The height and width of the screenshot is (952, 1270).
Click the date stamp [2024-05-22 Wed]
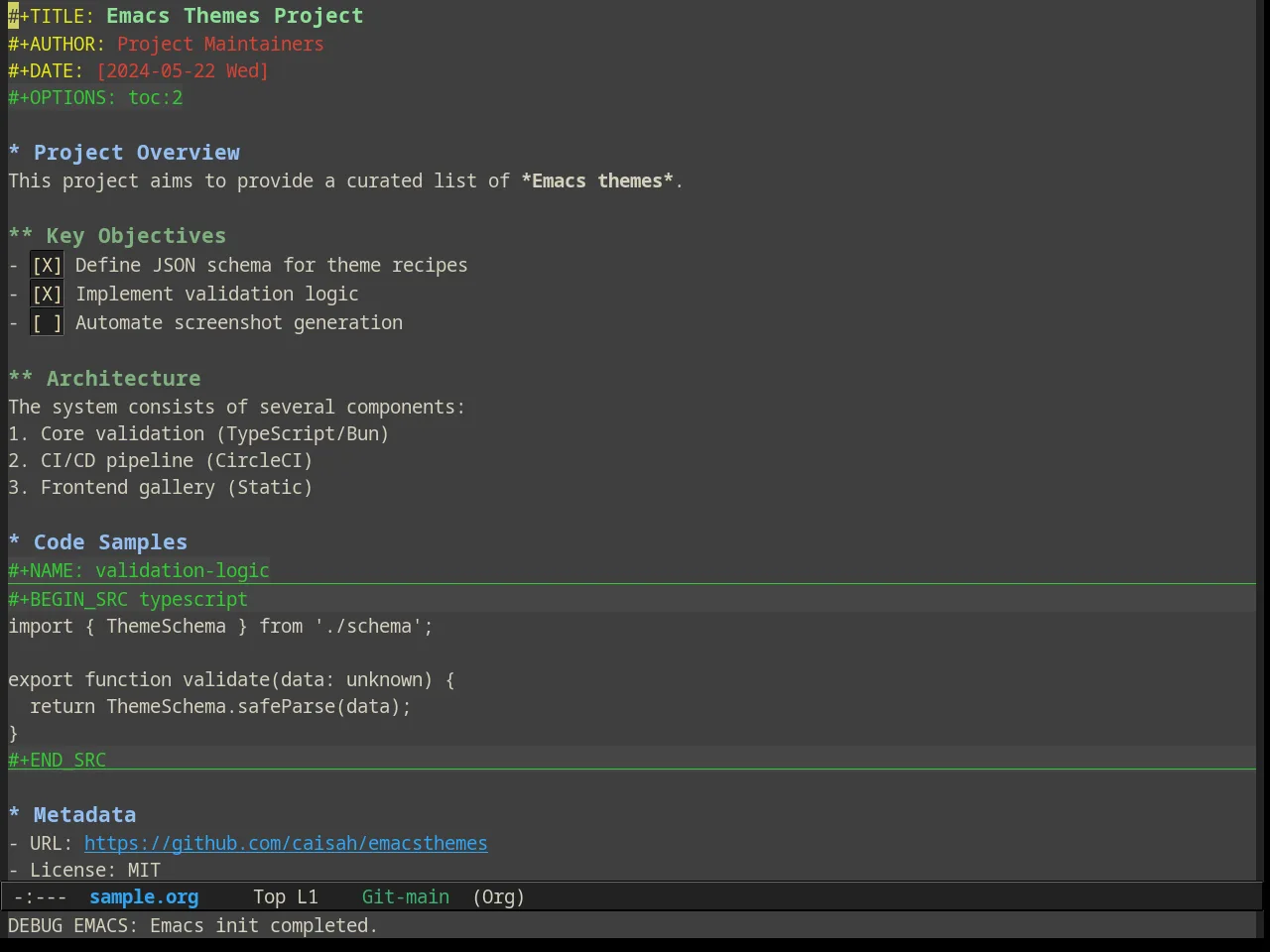(x=183, y=71)
